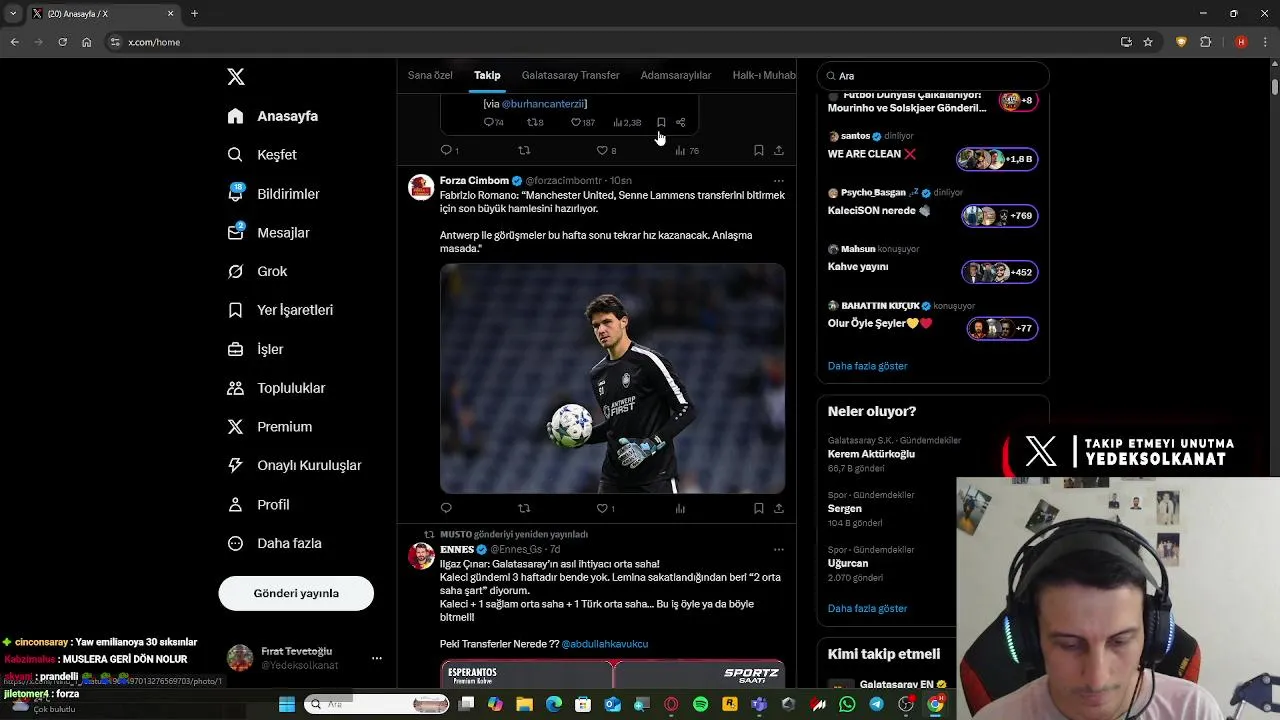This screenshot has width=1280, height=720.
Task: Click the Ara search field on X
Action: click(x=933, y=76)
